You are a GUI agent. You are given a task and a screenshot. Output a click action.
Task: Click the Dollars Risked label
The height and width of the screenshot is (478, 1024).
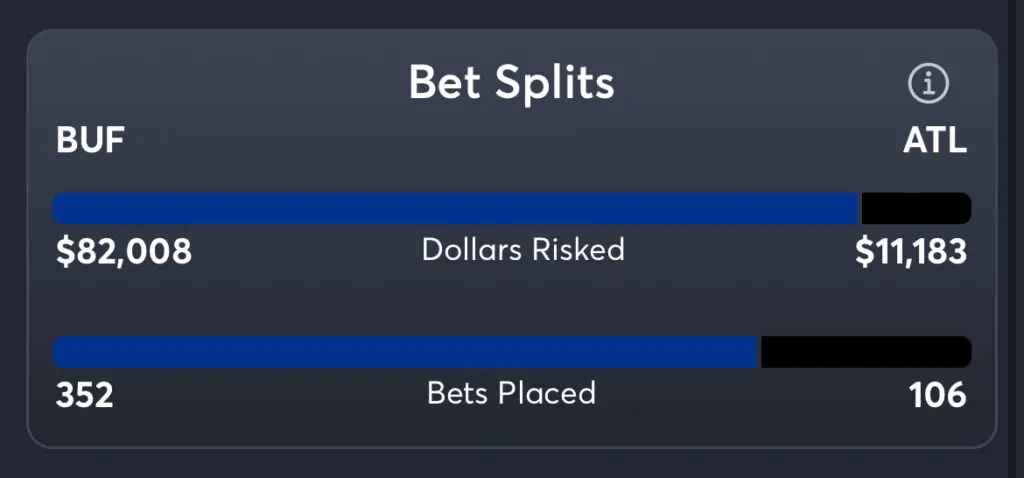tap(523, 249)
